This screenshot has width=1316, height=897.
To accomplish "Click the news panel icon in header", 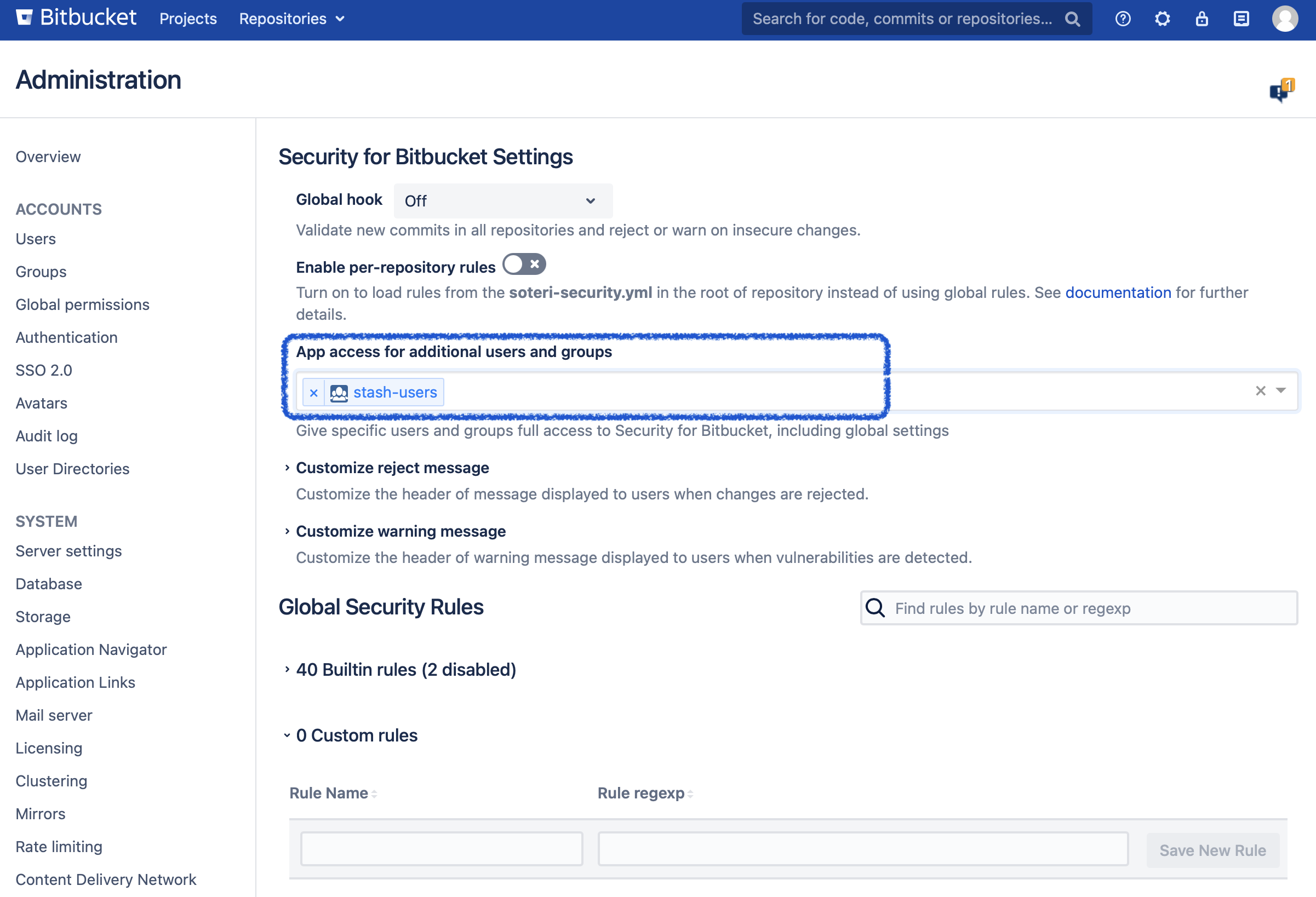I will click(1241, 19).
